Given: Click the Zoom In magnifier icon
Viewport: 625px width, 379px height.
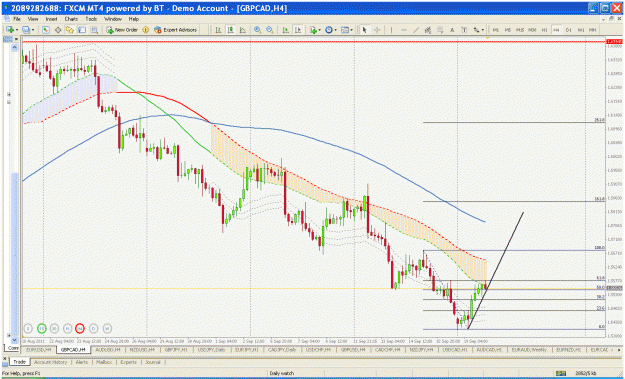Looking at the screenshot, I should pos(257,30).
